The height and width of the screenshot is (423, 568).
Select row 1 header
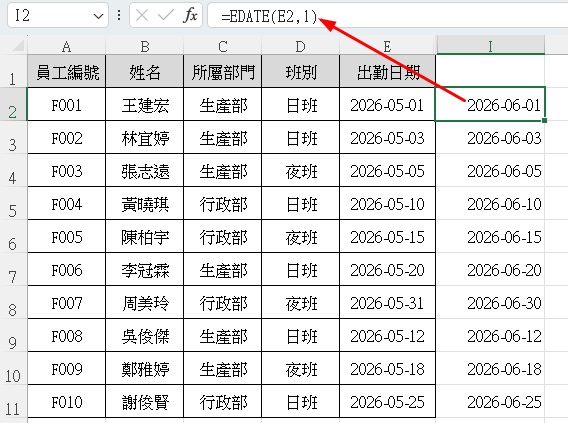[x=13, y=71]
